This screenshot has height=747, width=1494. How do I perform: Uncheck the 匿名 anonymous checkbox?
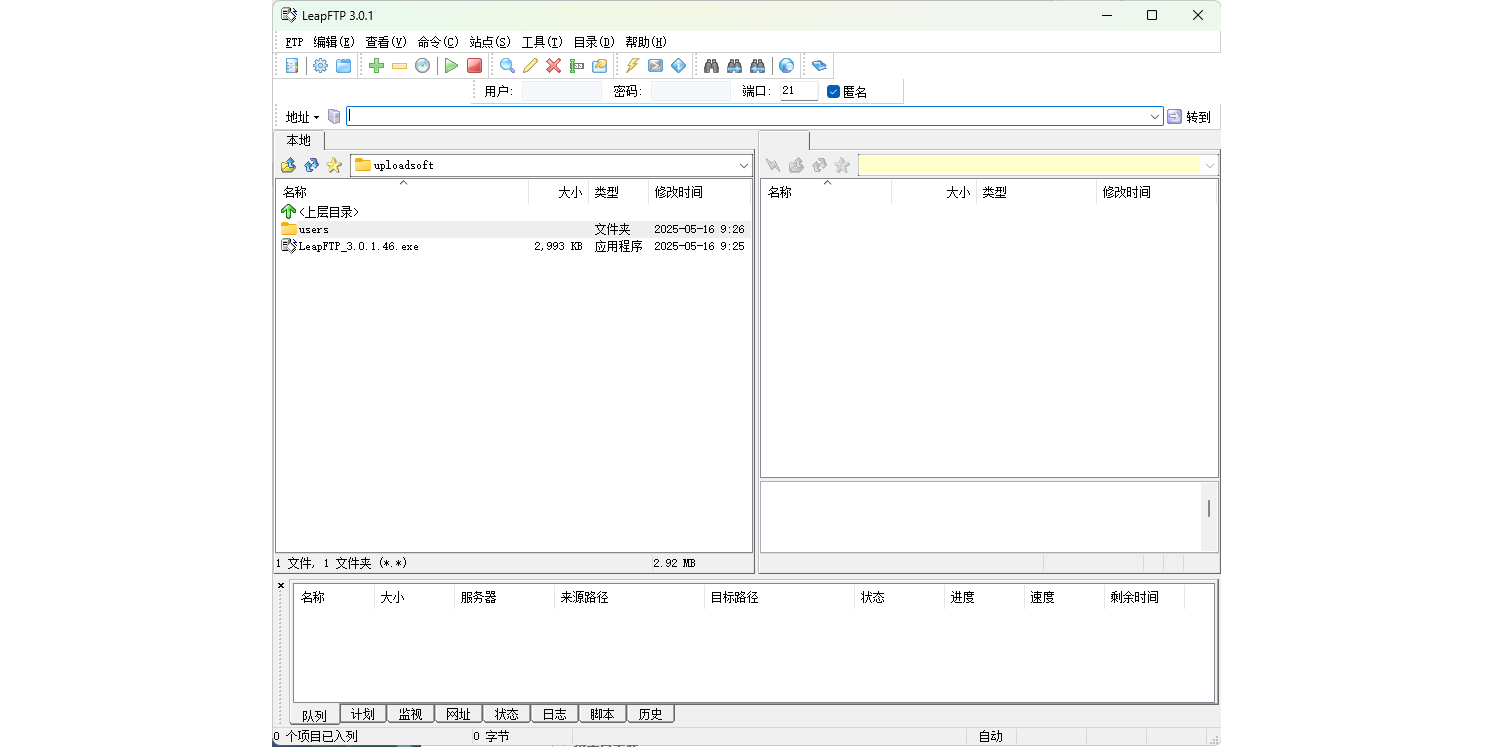[x=833, y=92]
